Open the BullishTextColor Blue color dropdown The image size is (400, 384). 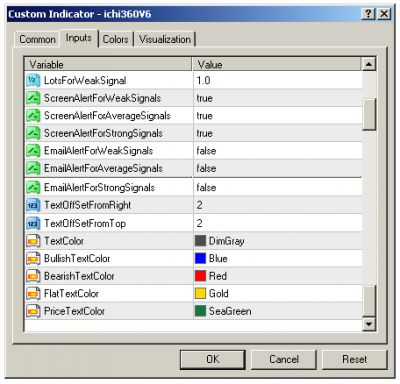click(x=277, y=258)
